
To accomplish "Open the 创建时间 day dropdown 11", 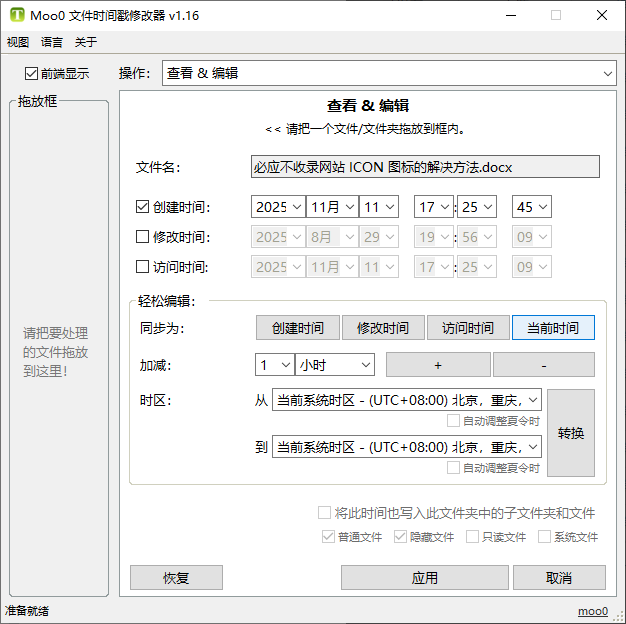I will tap(379, 207).
